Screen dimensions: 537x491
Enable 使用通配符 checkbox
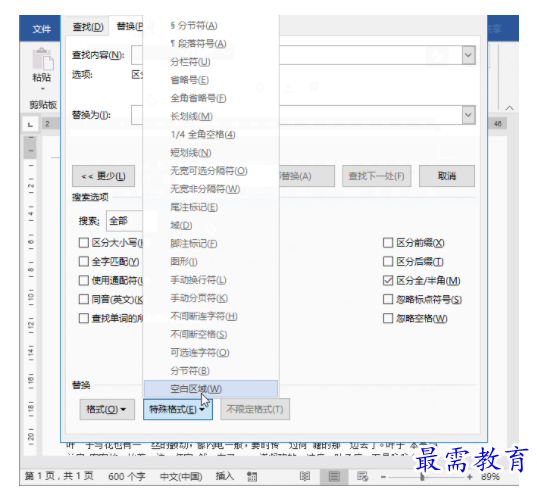click(84, 281)
